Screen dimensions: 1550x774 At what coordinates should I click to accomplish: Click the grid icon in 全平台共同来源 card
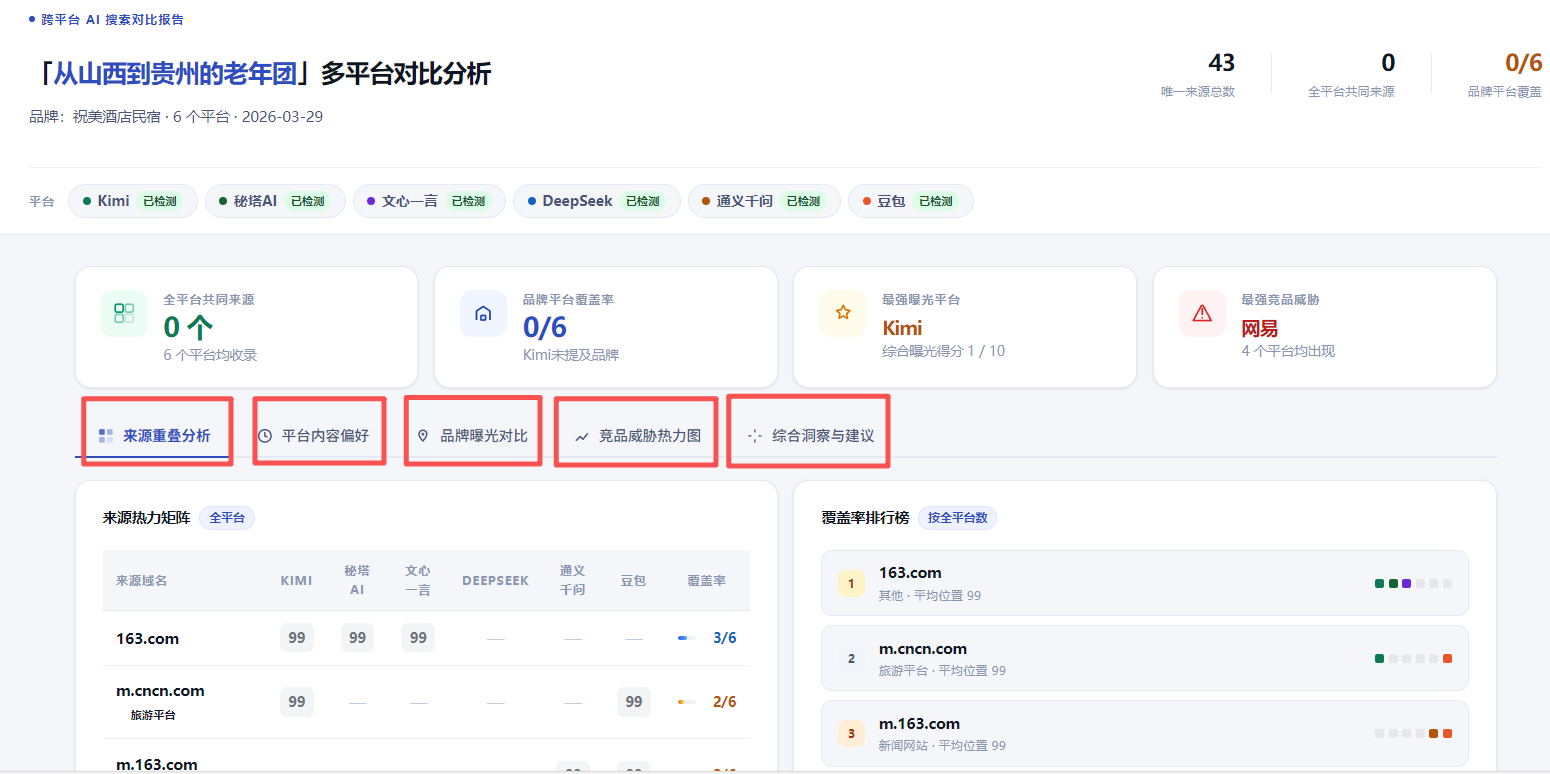(124, 313)
